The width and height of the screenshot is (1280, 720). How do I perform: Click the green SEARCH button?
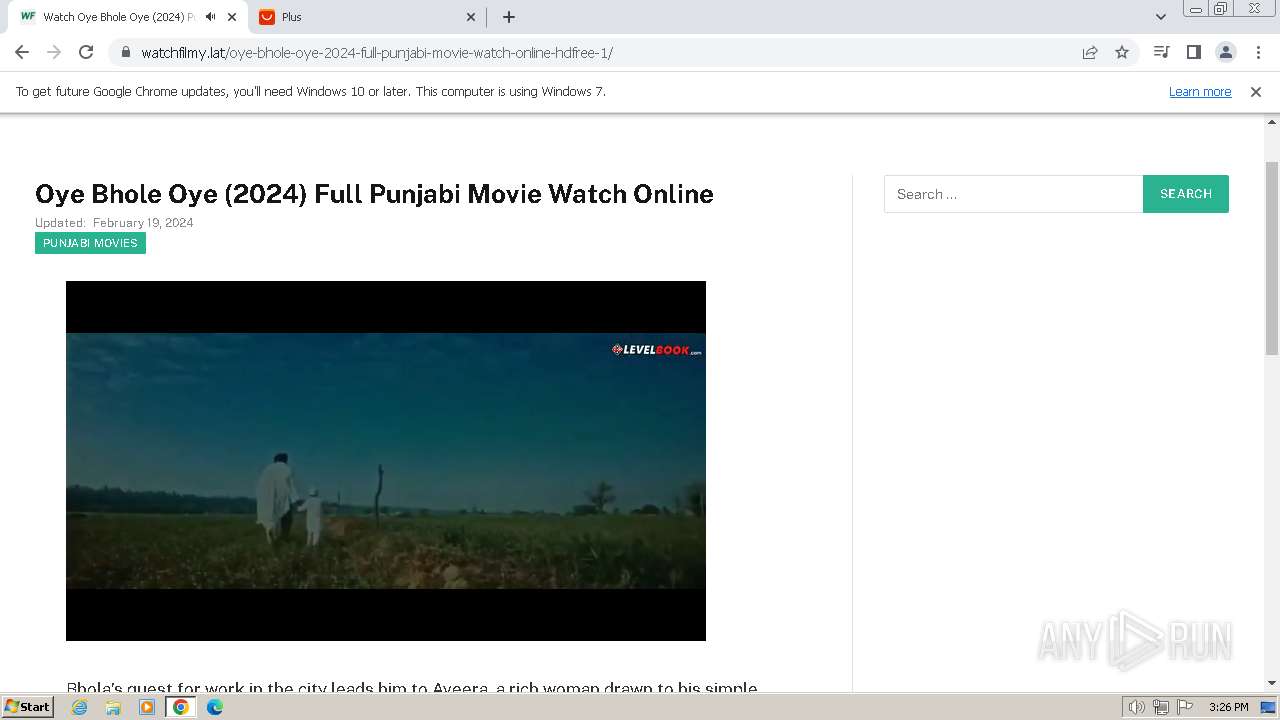(1186, 194)
